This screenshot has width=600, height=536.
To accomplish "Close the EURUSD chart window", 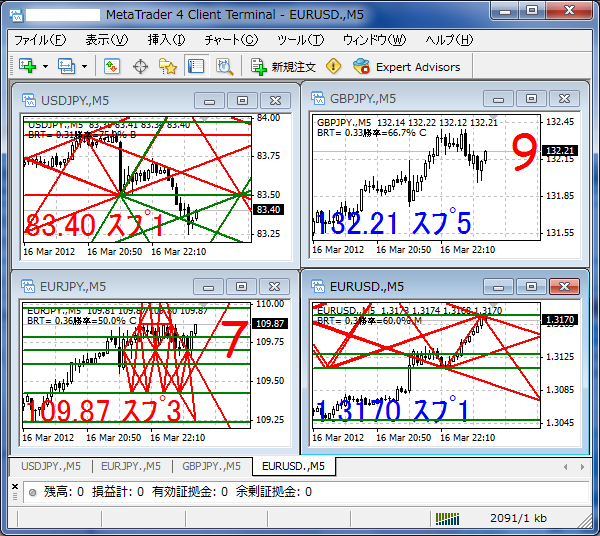I will [564, 287].
